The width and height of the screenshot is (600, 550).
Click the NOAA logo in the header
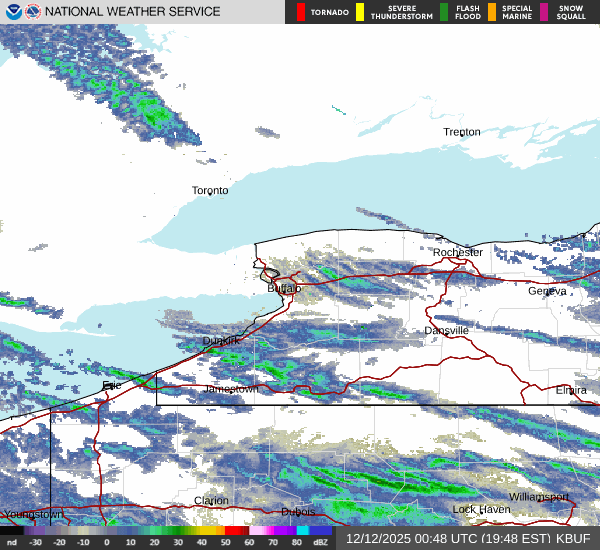tap(12, 12)
